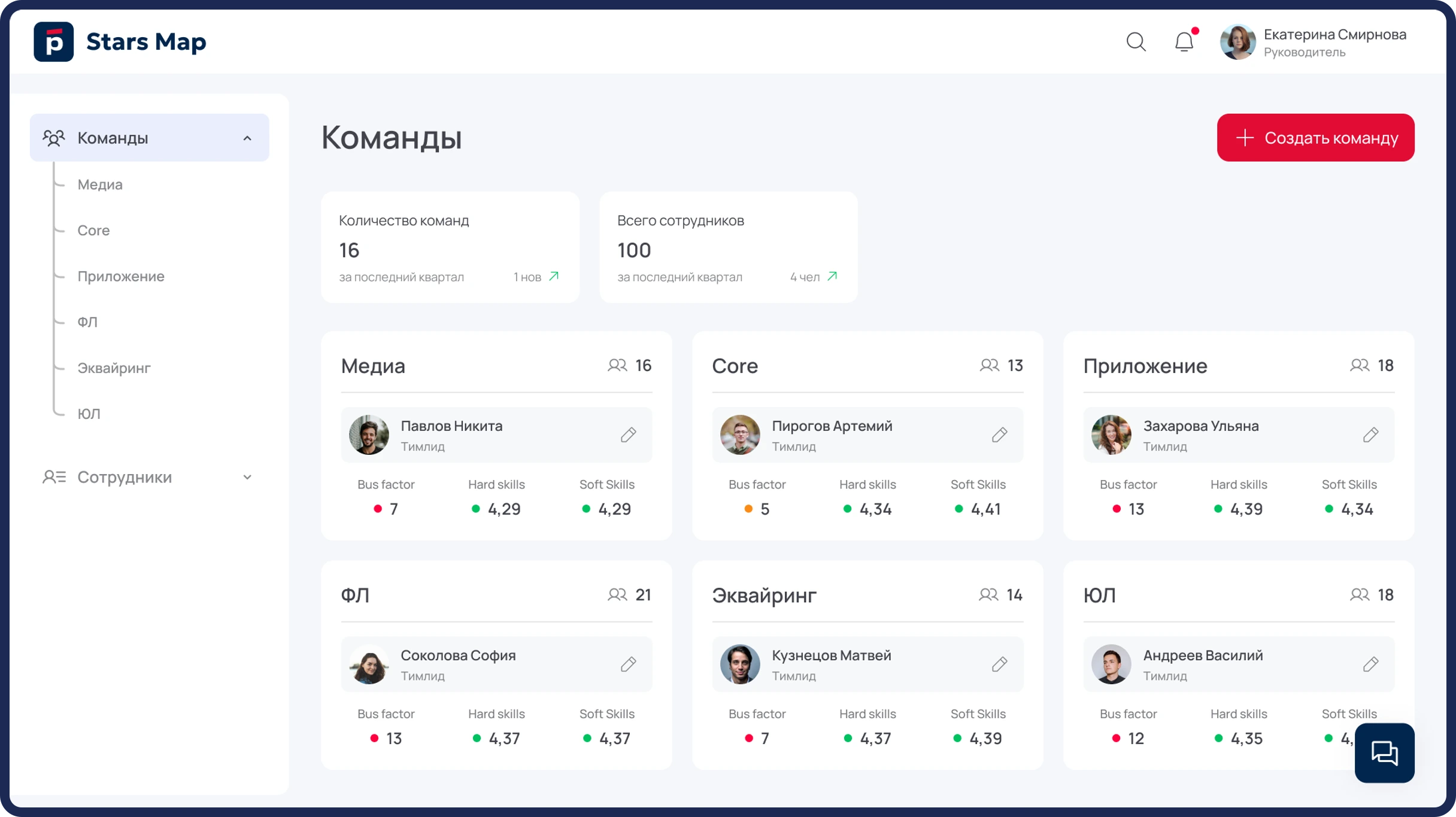
Task: Open notifications bell icon
Action: pyautogui.click(x=1184, y=41)
